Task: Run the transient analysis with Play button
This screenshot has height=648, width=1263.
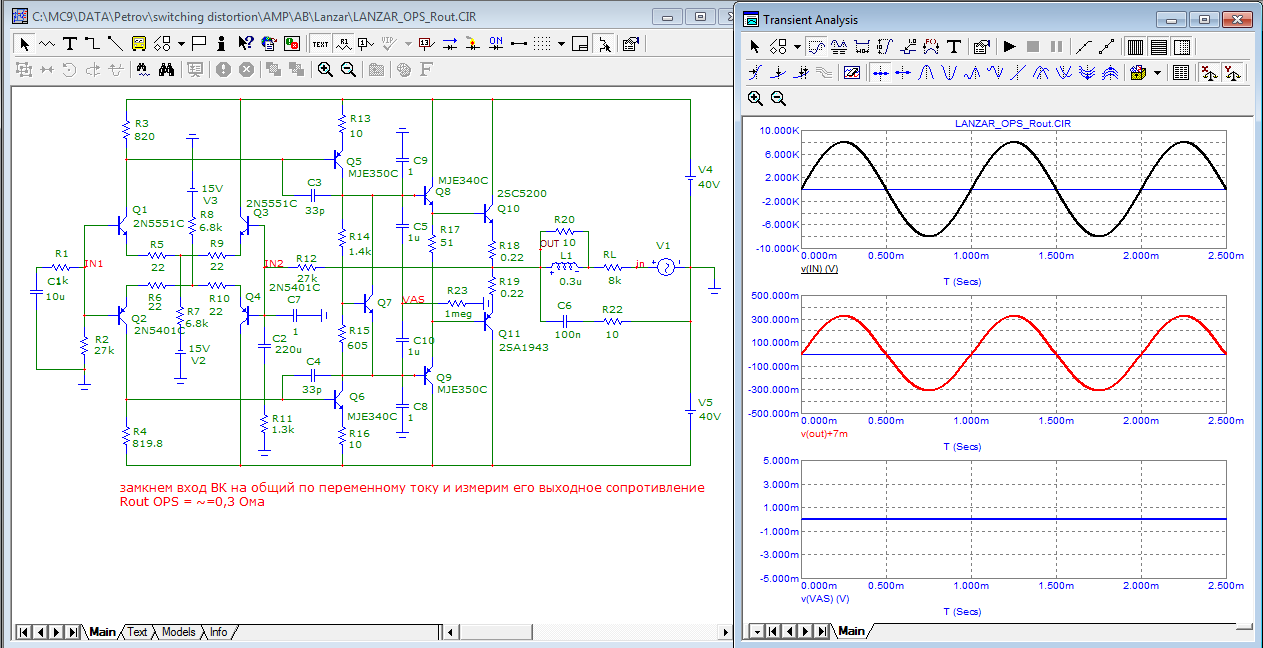Action: [1009, 46]
